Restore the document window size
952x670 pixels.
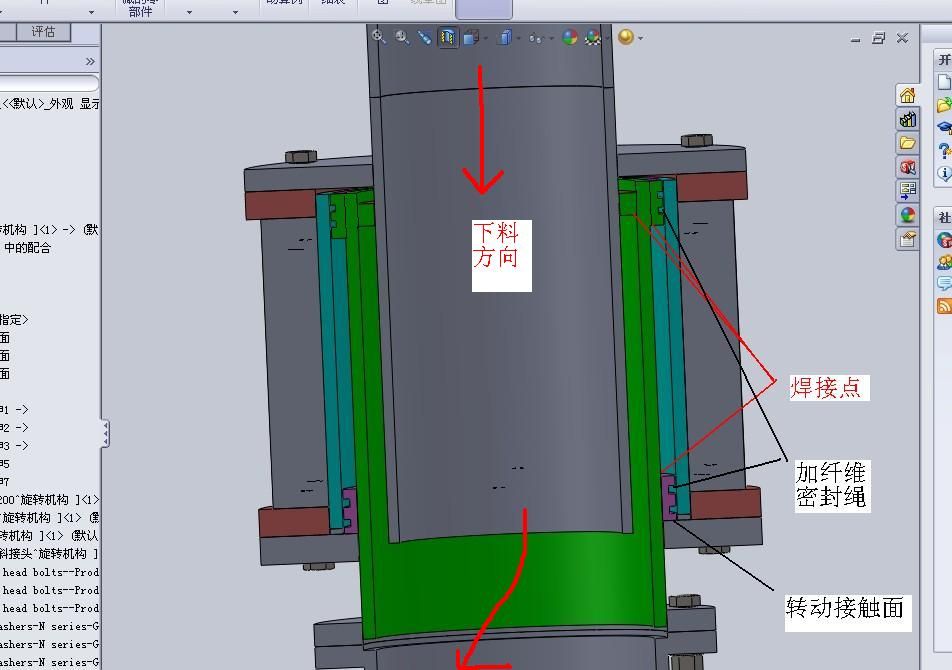coord(879,38)
